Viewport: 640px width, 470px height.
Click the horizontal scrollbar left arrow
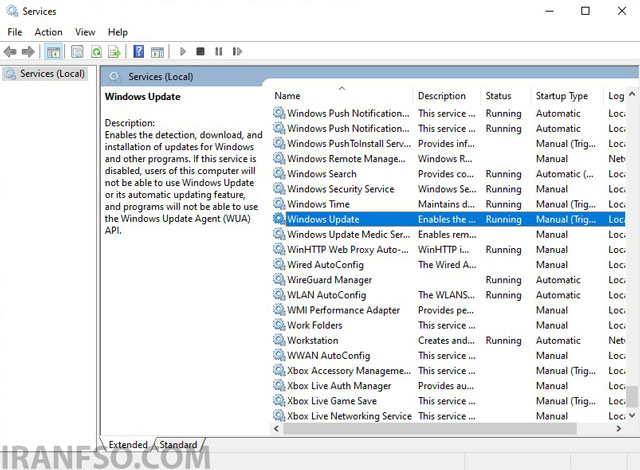276,428
